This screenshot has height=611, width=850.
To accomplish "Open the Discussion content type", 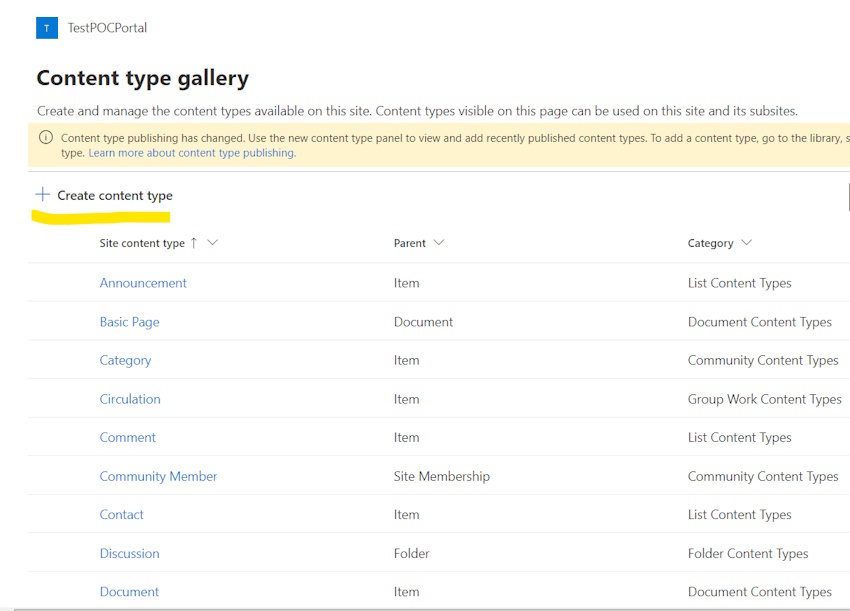I will [129, 553].
